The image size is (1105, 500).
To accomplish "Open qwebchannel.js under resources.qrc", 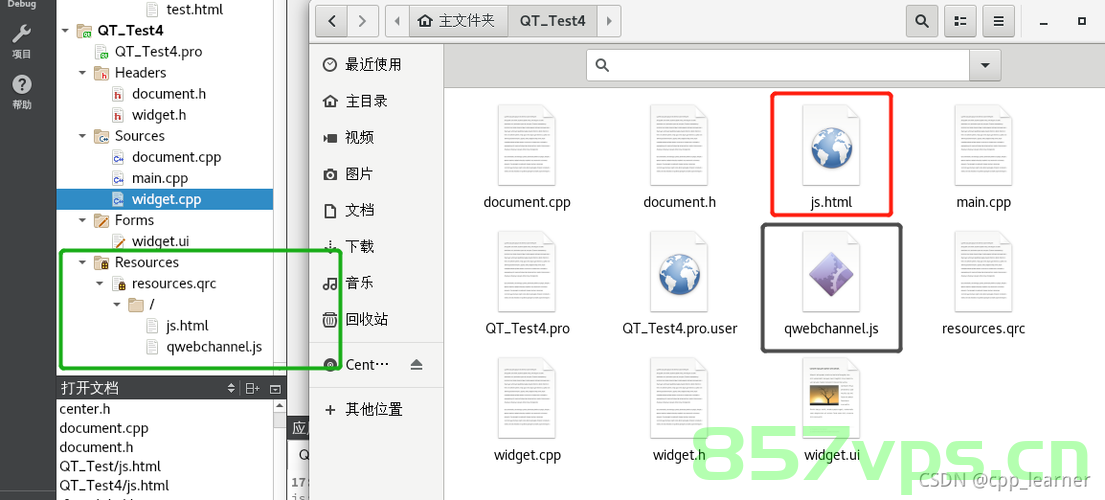I will [x=214, y=346].
